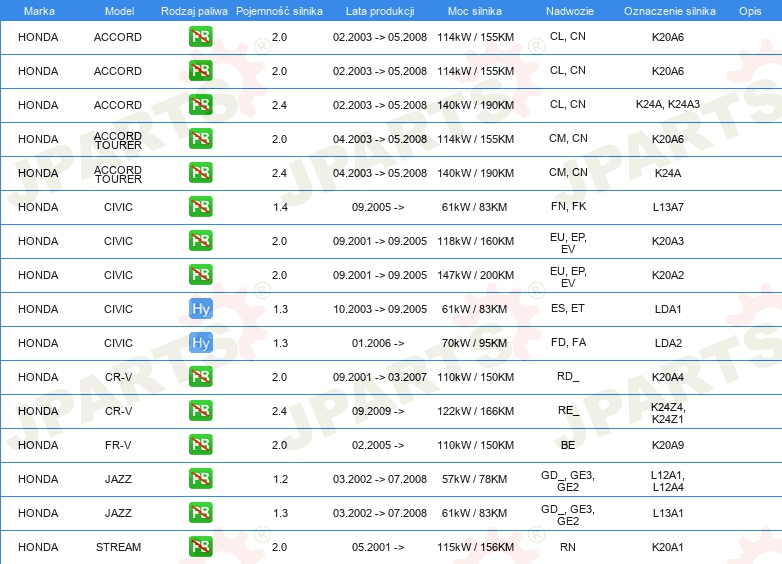Click the Lata produkcji column header
Image resolution: width=782 pixels, height=564 pixels.
pyautogui.click(x=380, y=11)
